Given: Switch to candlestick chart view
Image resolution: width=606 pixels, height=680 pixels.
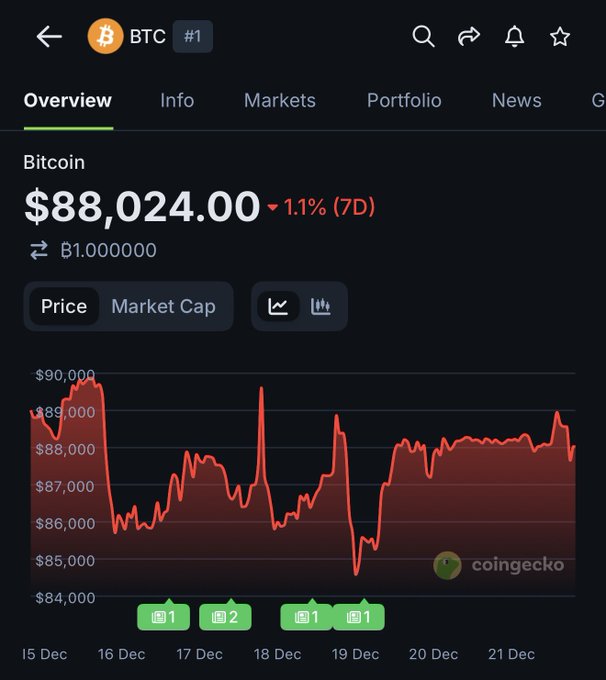Looking at the screenshot, I should click(x=321, y=306).
